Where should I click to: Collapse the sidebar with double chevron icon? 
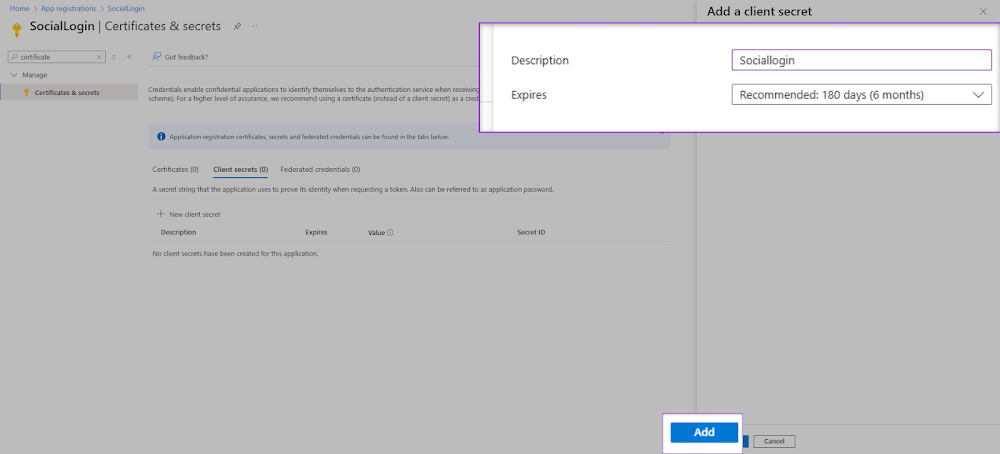click(x=129, y=57)
